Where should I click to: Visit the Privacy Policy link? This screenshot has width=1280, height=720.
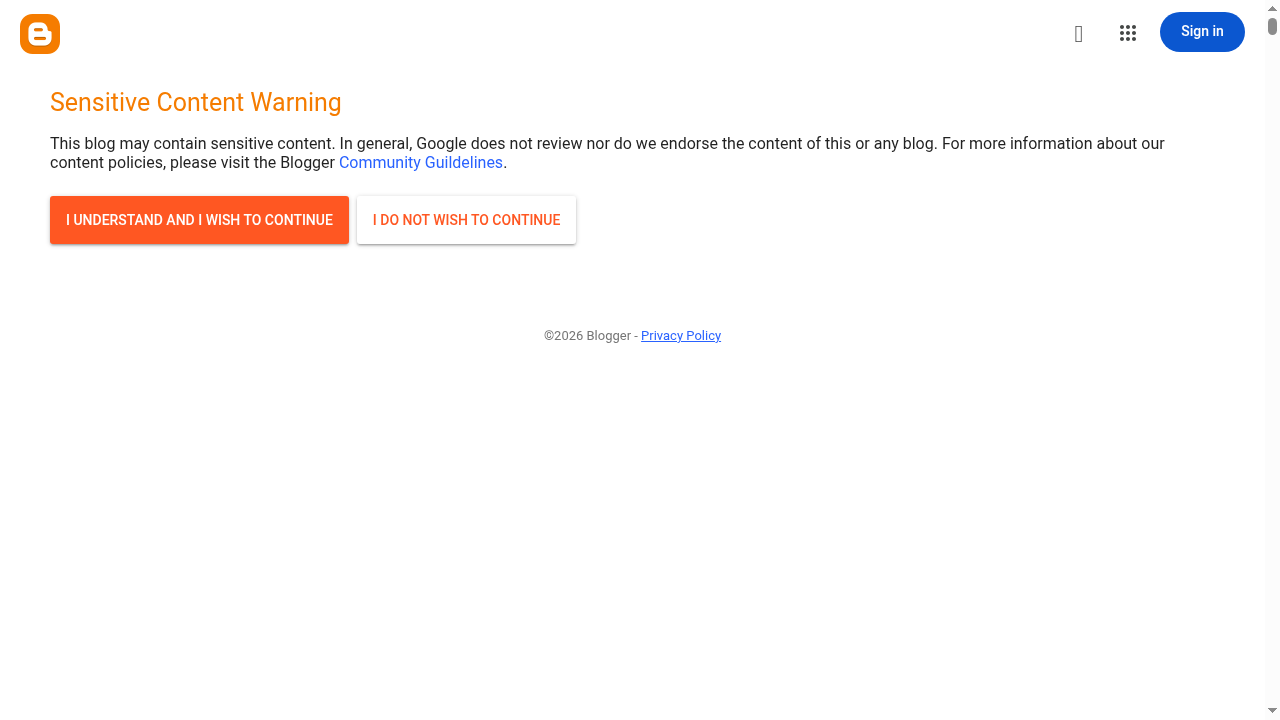680,336
